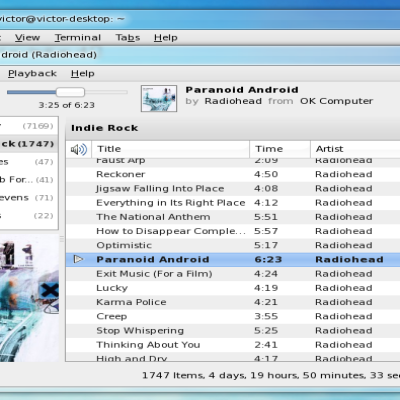Select the sidebar entry with 71 items
The height and width of the screenshot is (400, 400).
[x=29, y=198]
